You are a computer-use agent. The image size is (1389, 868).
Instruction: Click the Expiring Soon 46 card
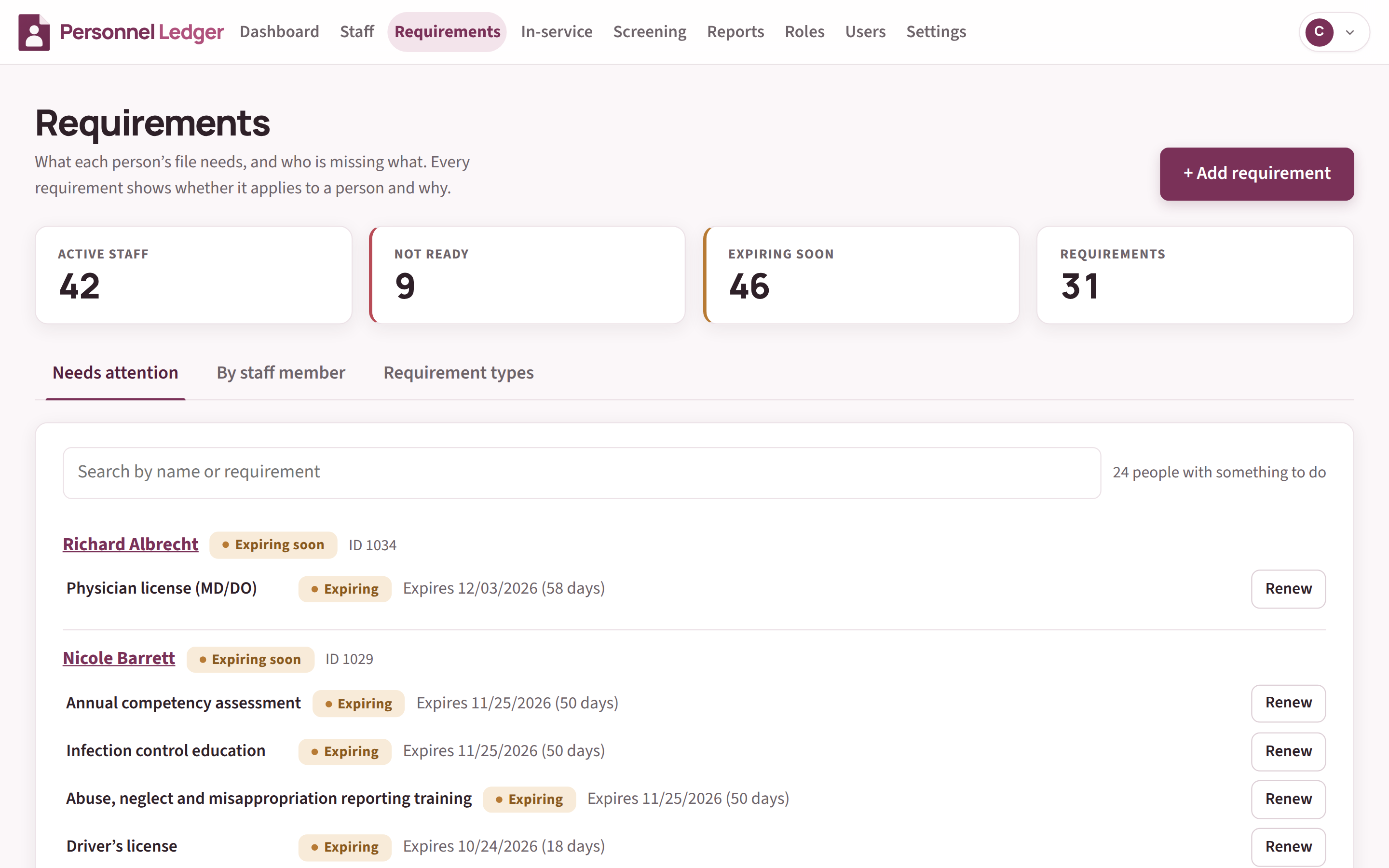[861, 275]
